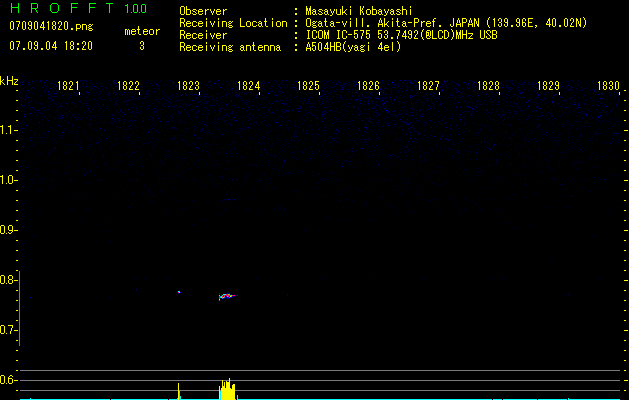Click the version number 1.0.0
The image size is (629, 400).
click(136, 8)
